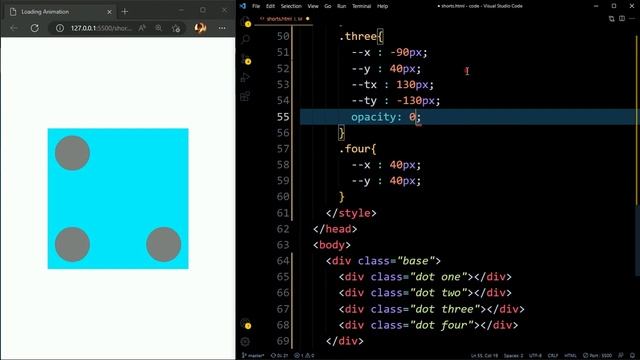Open the Run menu
Screen dimensions: 640x360
pos(342,6)
